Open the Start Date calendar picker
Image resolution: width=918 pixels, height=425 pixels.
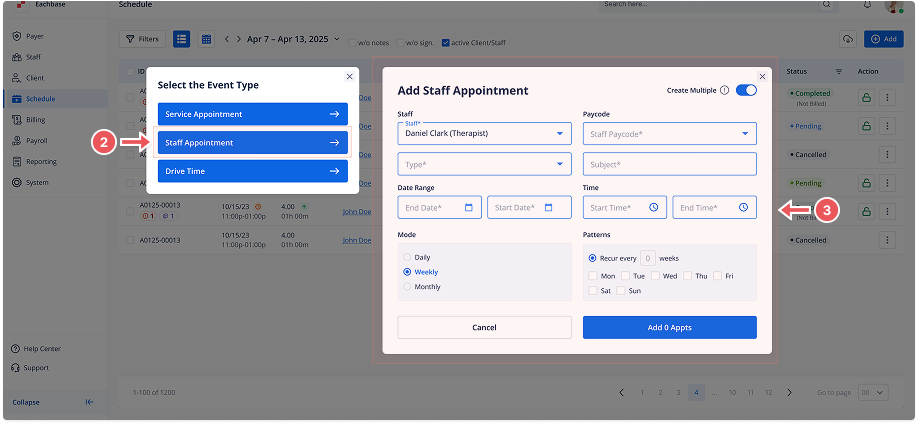(x=549, y=207)
